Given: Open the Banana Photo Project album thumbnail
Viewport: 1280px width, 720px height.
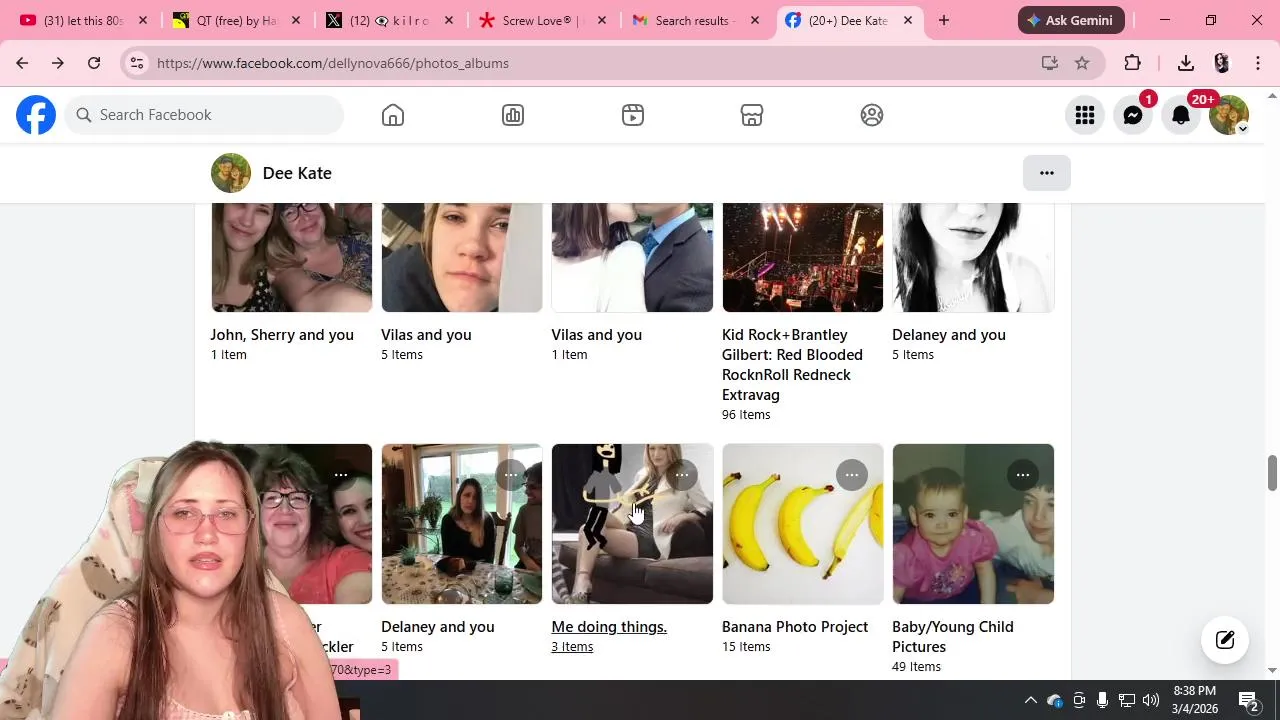Looking at the screenshot, I should pyautogui.click(x=803, y=524).
